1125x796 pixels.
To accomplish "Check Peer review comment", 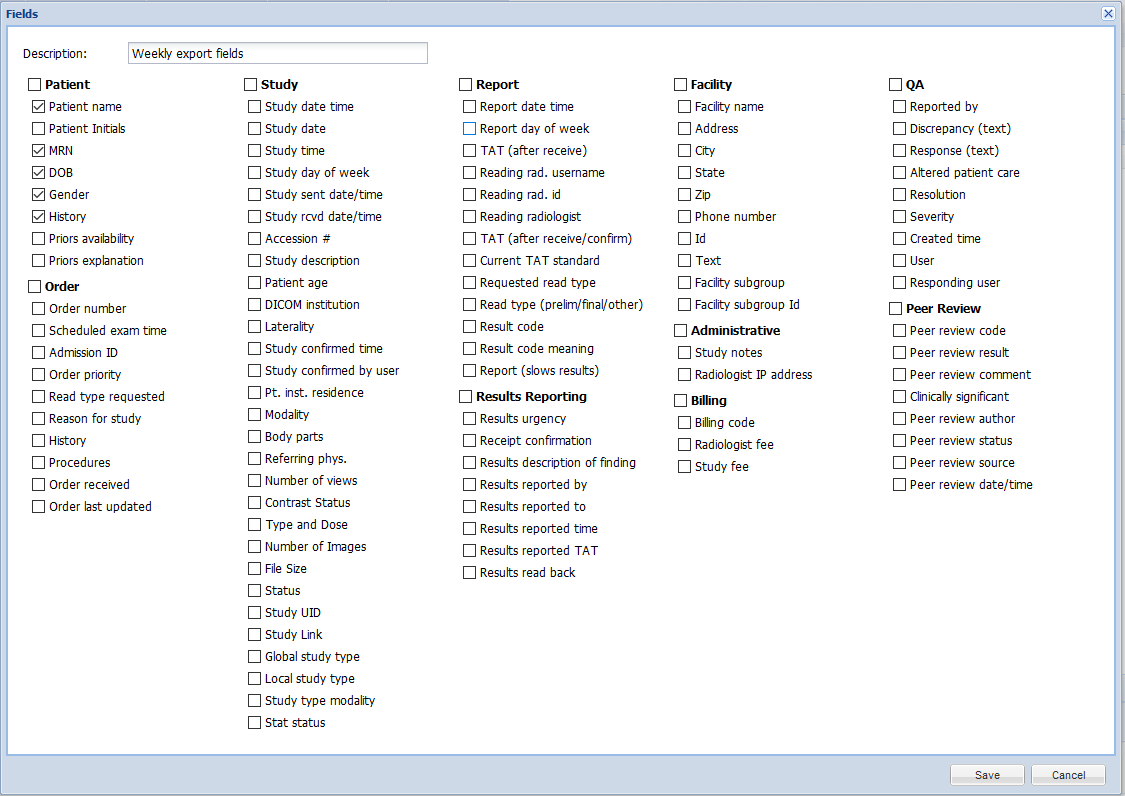I will (x=900, y=375).
